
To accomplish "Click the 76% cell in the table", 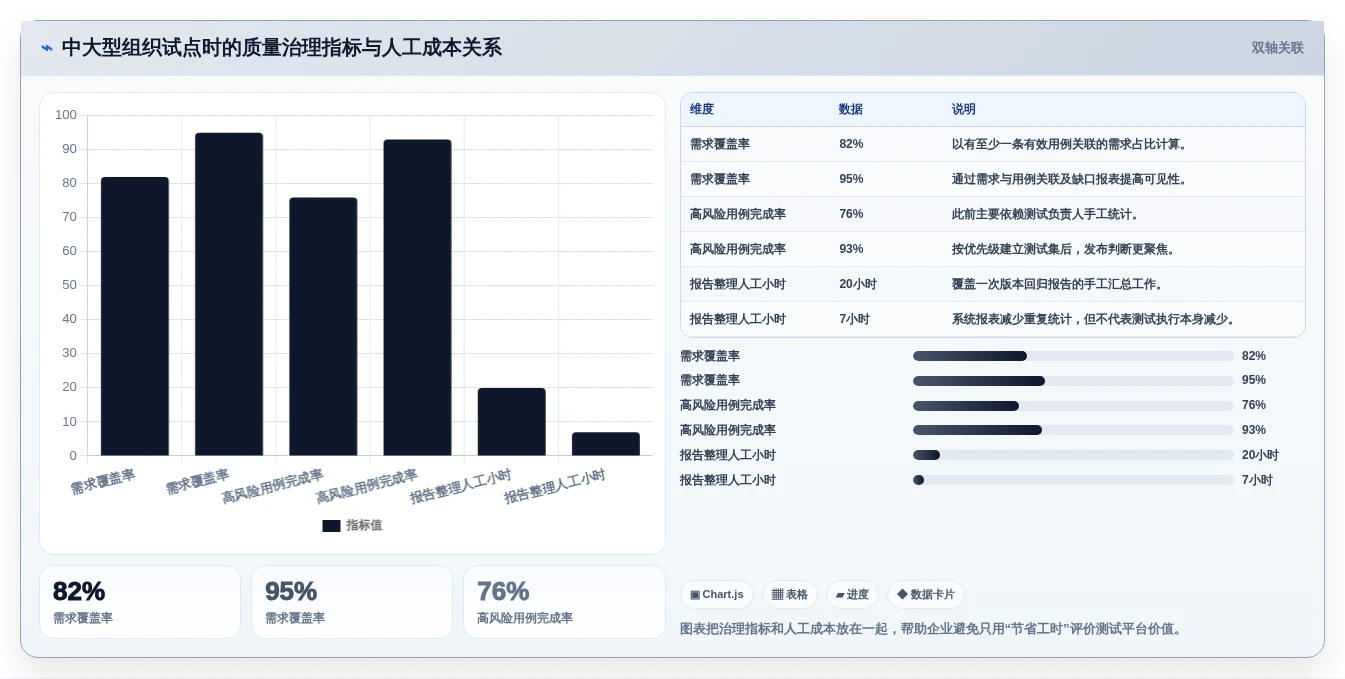I will click(851, 215).
